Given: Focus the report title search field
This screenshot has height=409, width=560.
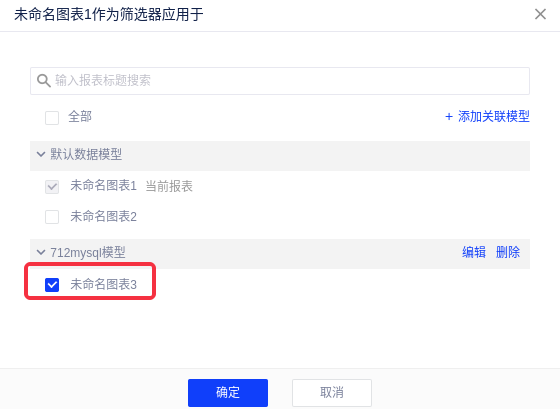Looking at the screenshot, I should [280, 81].
